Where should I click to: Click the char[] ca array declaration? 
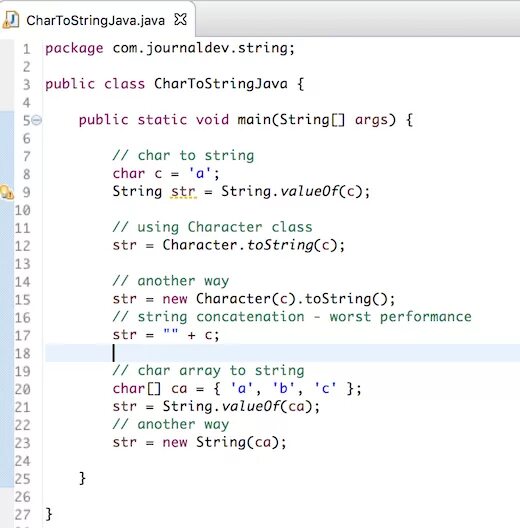tap(237, 389)
